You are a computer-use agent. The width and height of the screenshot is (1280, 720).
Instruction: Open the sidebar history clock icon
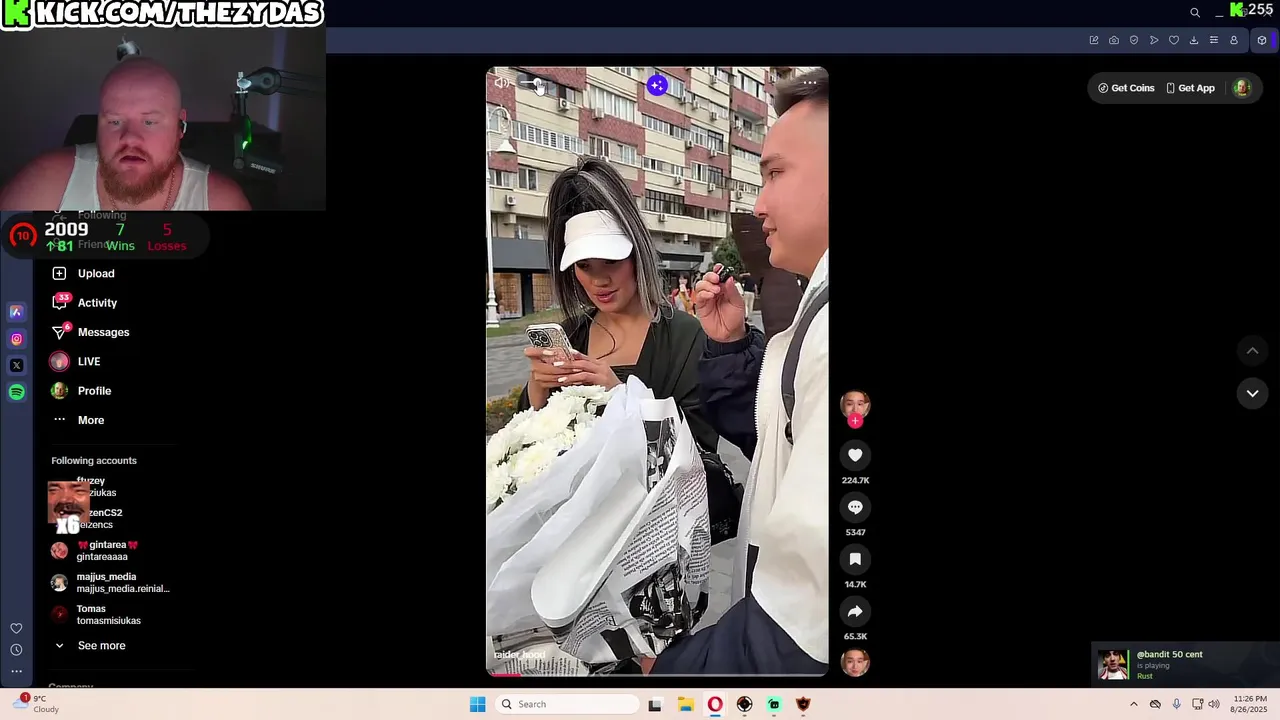[16, 650]
